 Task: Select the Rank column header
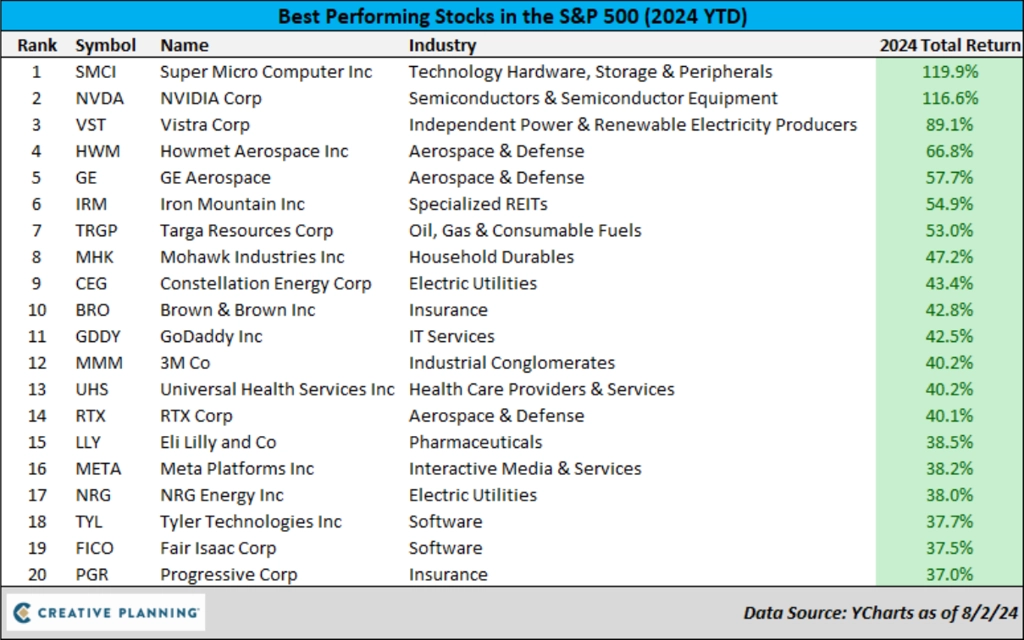coord(37,45)
